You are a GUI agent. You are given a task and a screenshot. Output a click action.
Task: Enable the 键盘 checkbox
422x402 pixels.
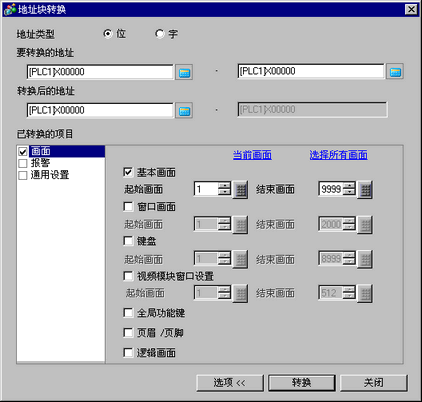click(128, 241)
